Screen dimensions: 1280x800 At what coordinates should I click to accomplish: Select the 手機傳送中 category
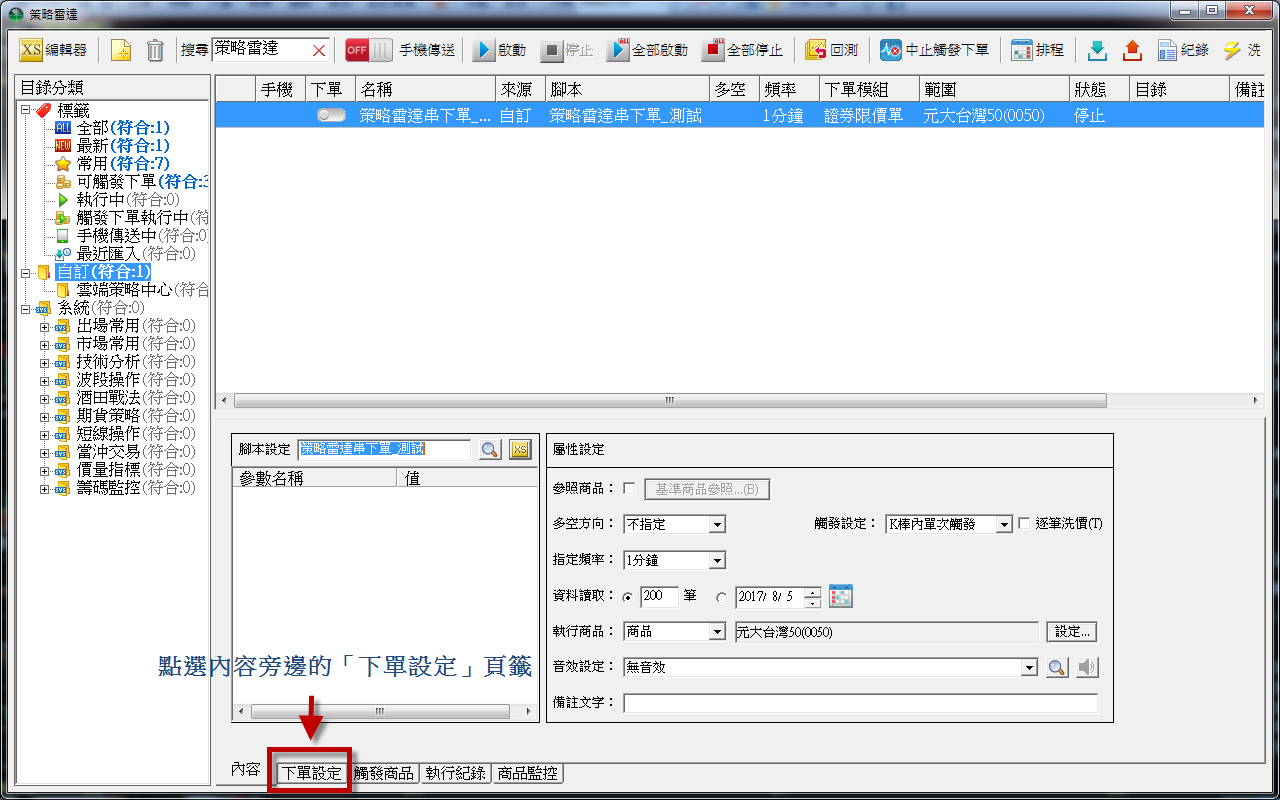[x=132, y=236]
